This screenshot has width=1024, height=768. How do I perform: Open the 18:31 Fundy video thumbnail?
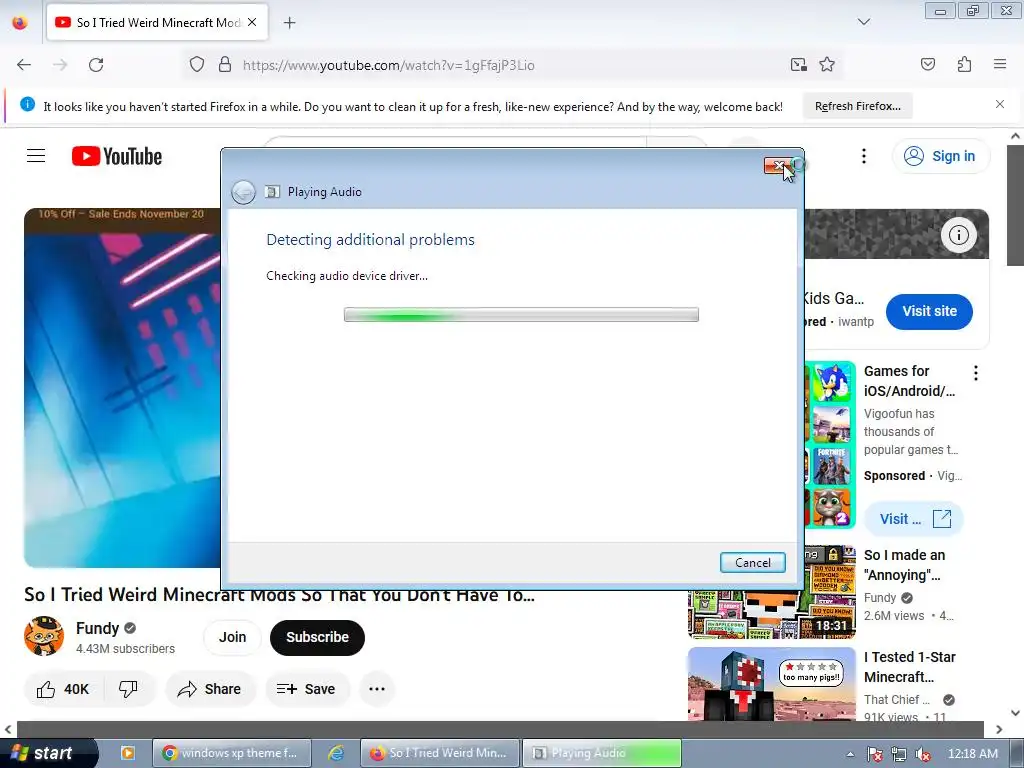(772, 592)
